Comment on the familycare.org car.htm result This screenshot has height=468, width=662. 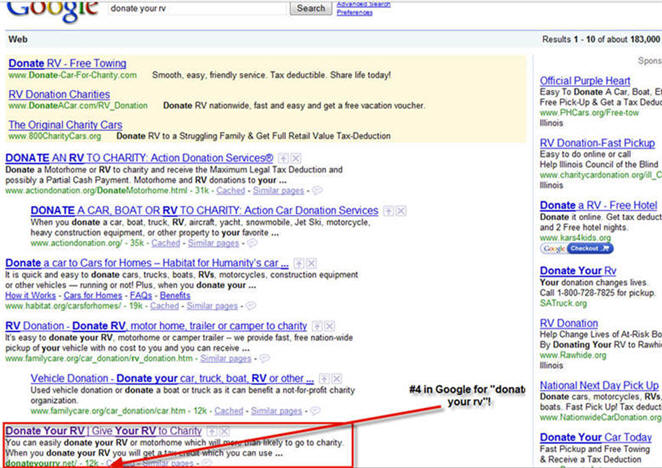pos(315,411)
